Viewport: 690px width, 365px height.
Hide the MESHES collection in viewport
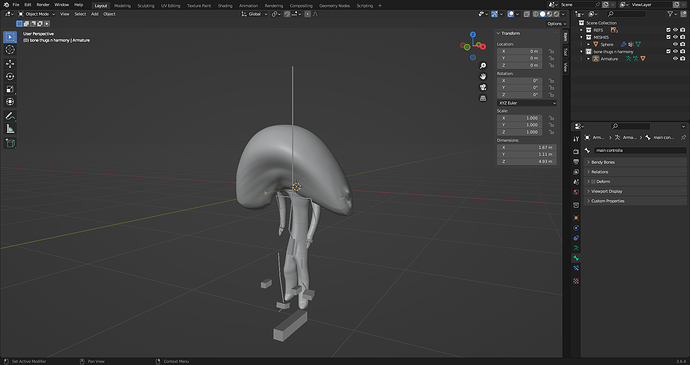point(675,37)
